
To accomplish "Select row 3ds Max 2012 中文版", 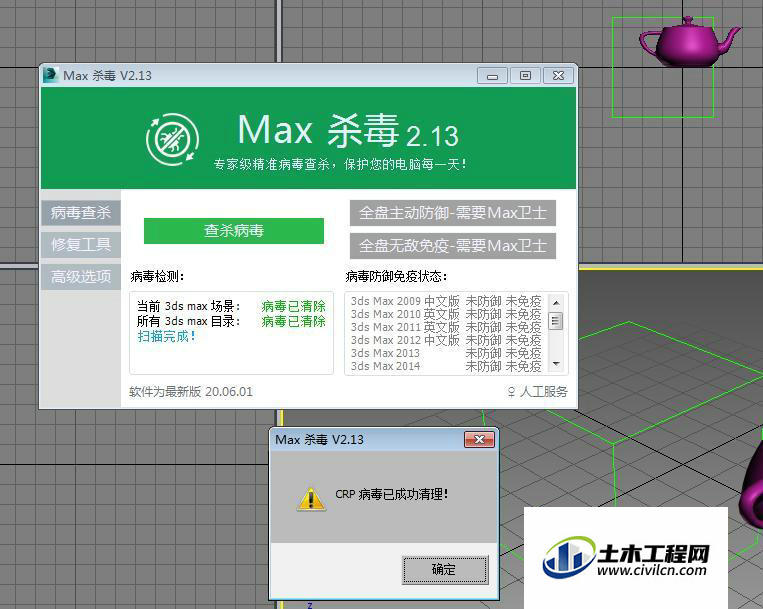I will [446, 340].
